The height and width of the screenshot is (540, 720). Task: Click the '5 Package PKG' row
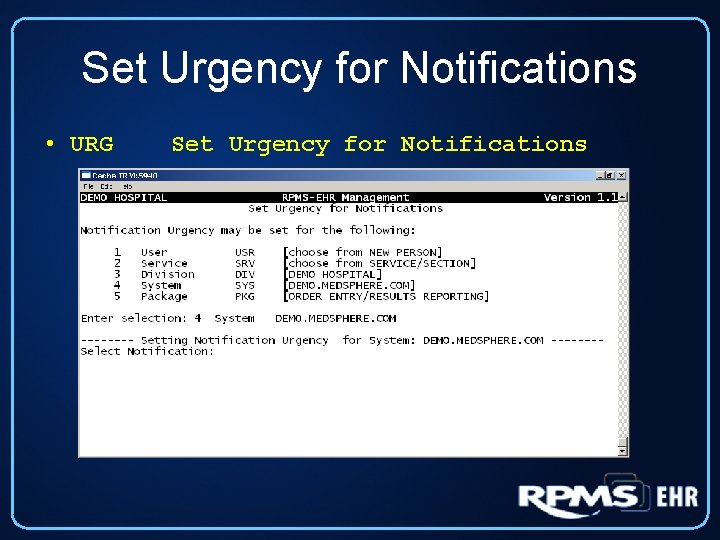(185, 297)
